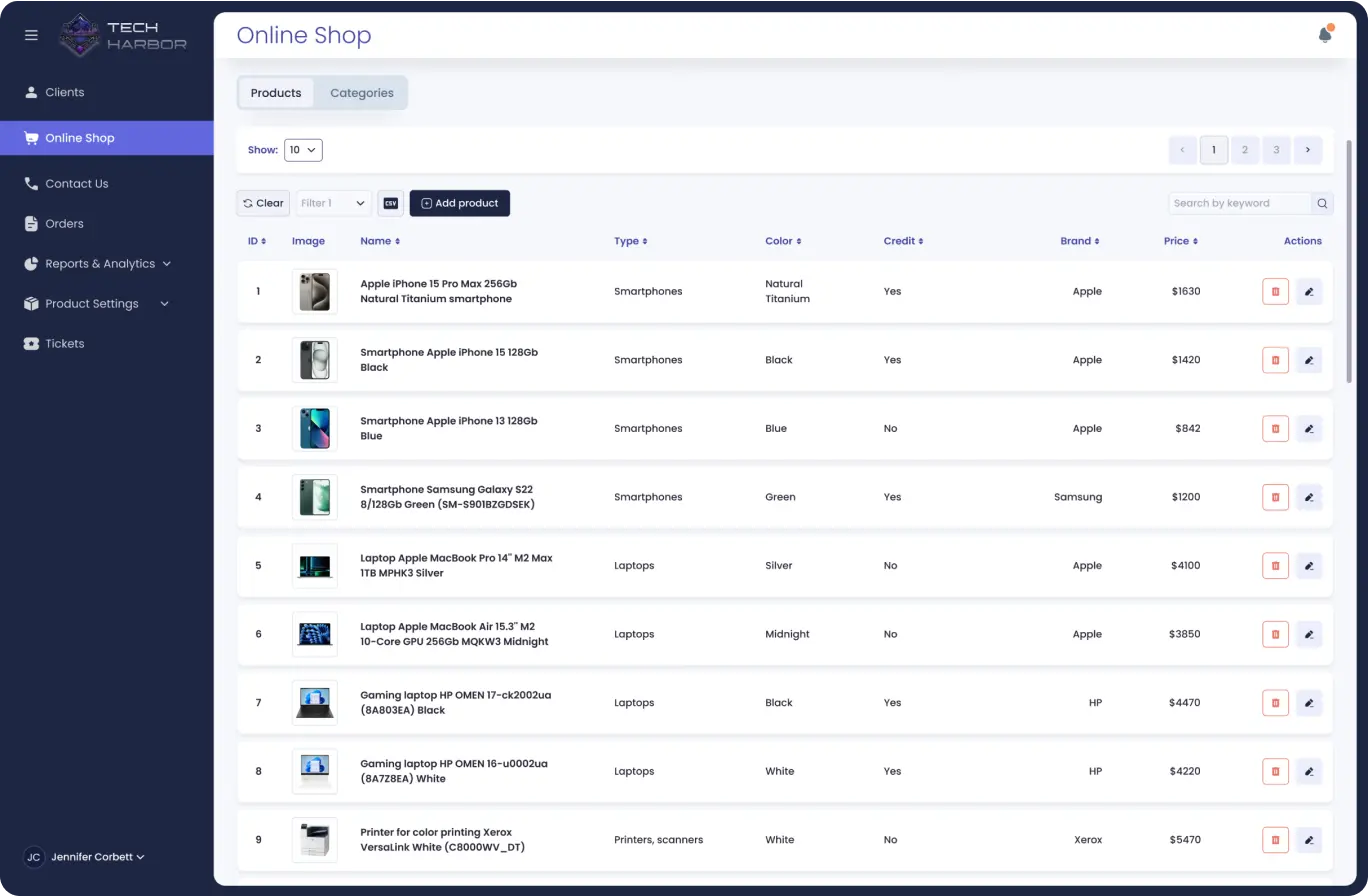
Task: Open the Samsung Galaxy S22 thumbnail
Action: [314, 497]
